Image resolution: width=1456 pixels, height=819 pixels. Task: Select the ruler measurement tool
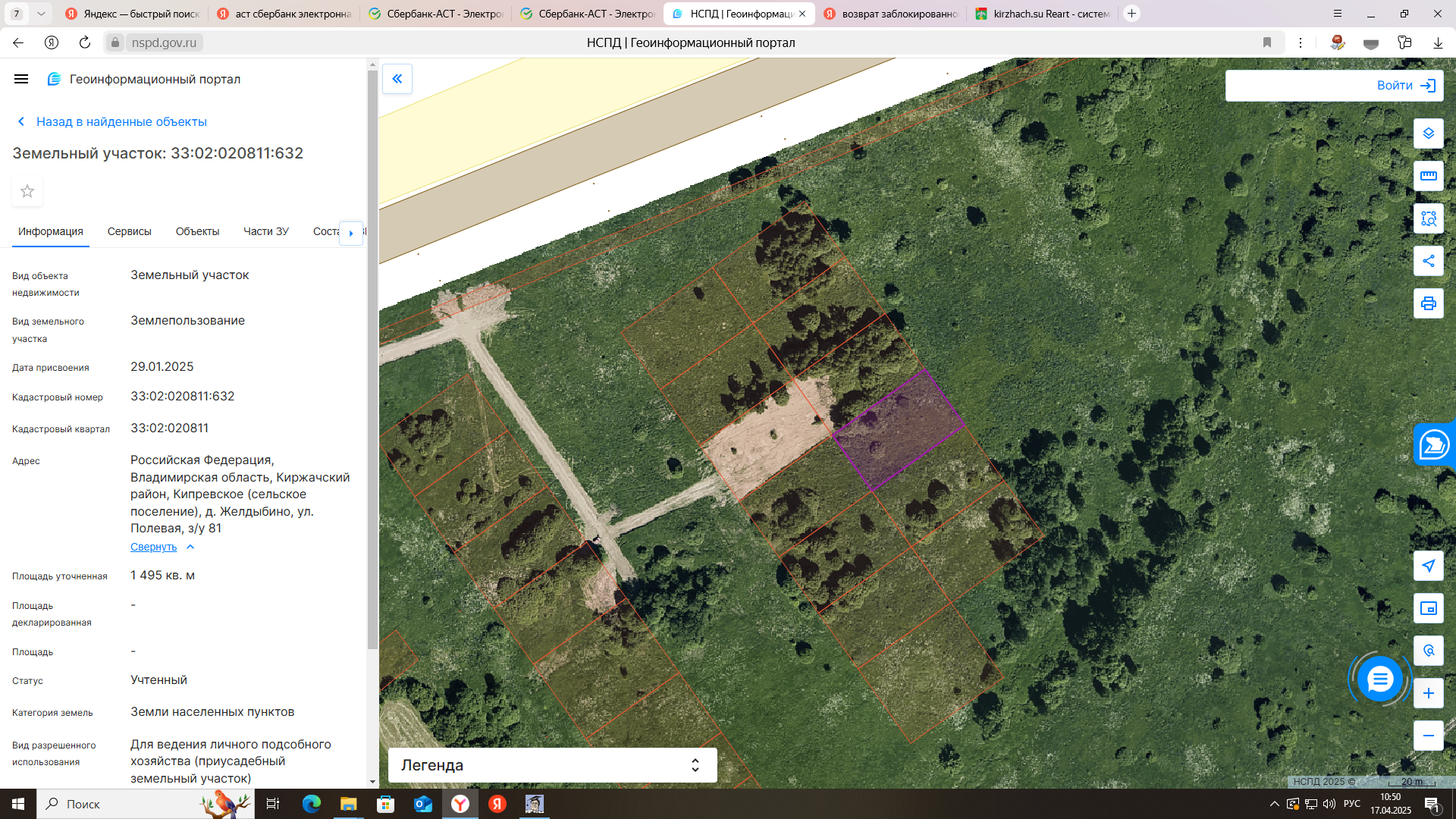click(x=1428, y=176)
